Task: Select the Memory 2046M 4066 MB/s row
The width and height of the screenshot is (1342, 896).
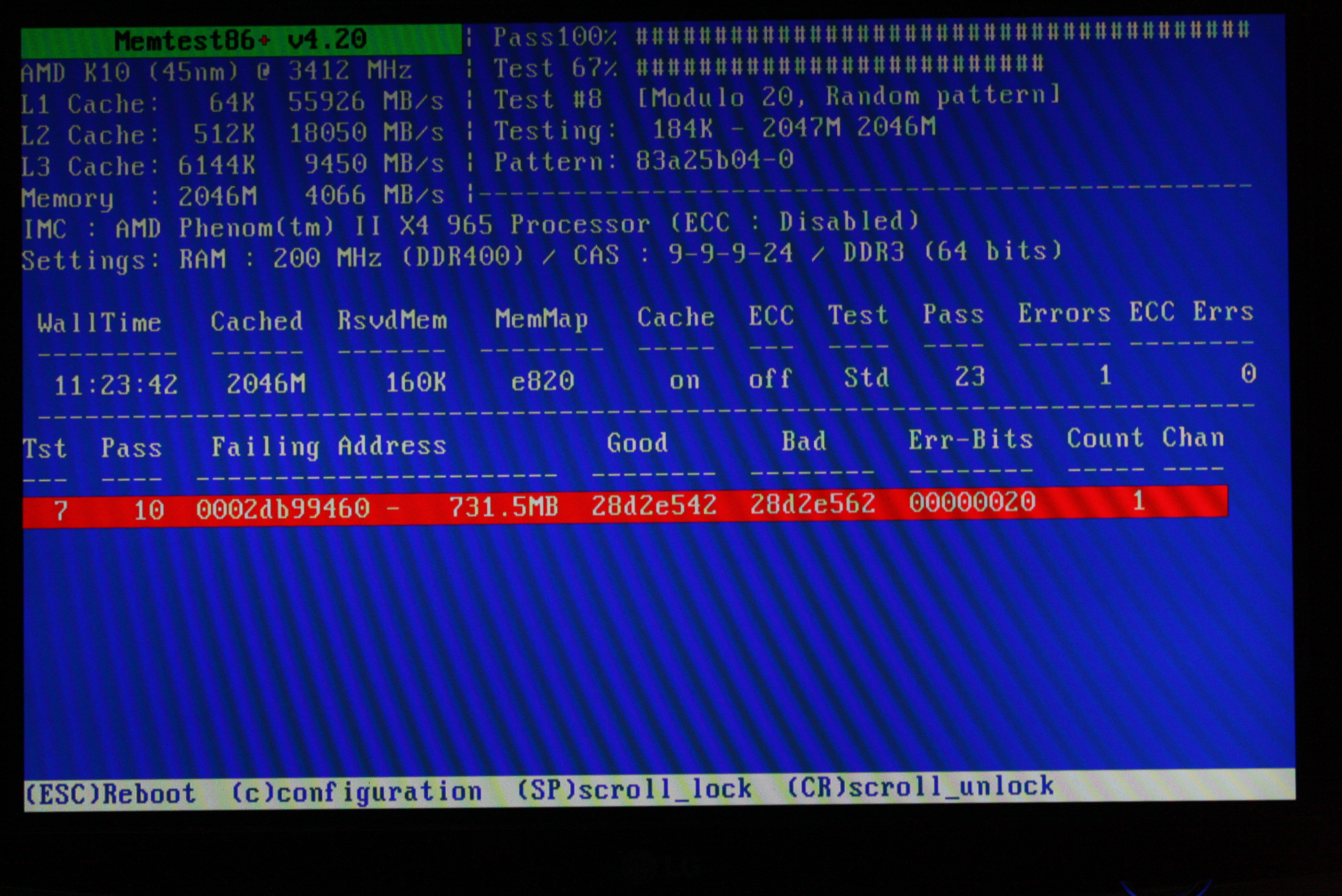Action: [232, 197]
